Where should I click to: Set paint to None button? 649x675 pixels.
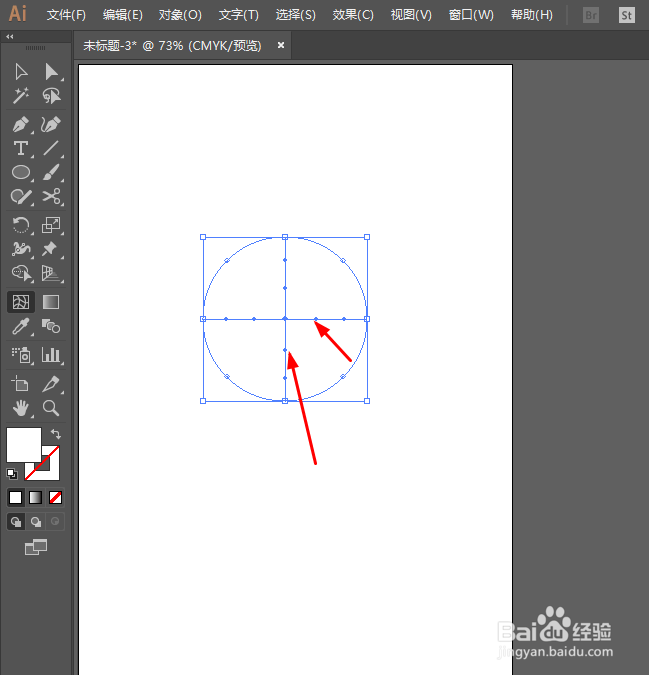point(55,498)
